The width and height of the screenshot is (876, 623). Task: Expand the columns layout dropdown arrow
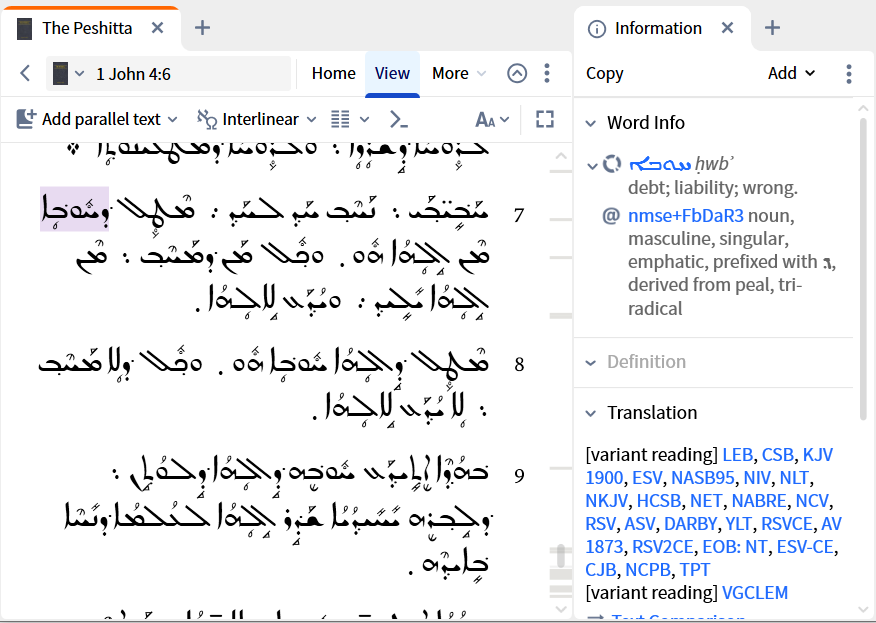tap(364, 119)
